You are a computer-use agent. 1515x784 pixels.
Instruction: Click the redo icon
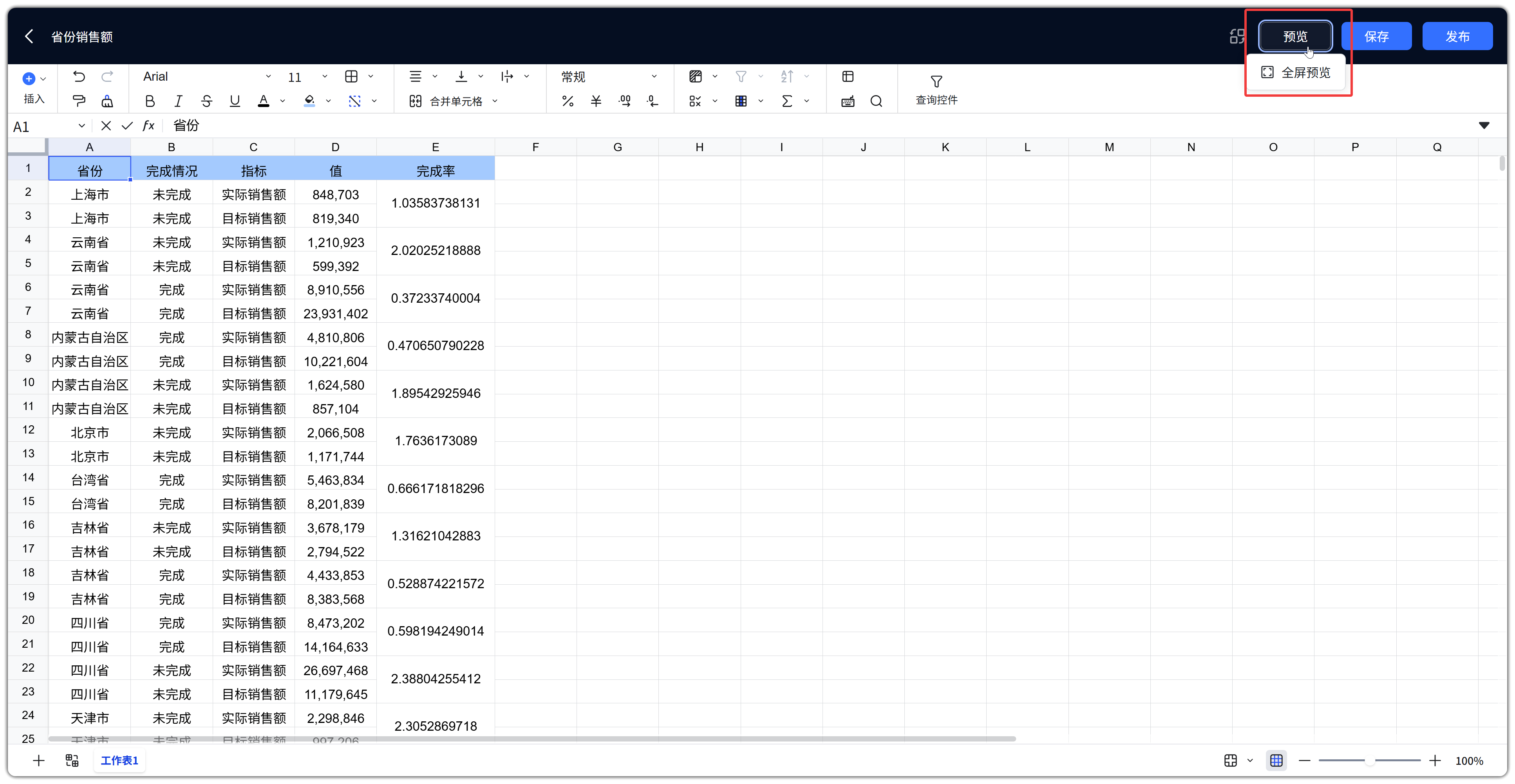coord(107,76)
